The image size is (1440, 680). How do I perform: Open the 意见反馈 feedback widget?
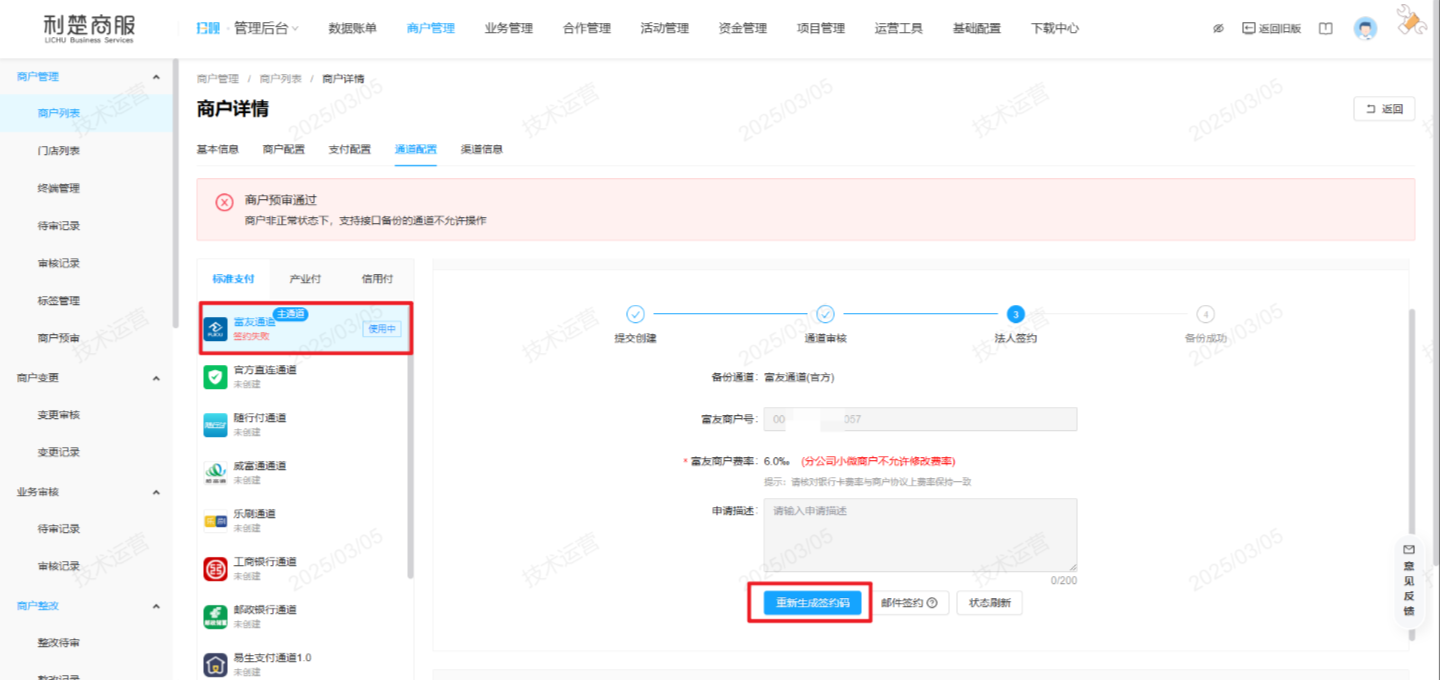point(1409,581)
